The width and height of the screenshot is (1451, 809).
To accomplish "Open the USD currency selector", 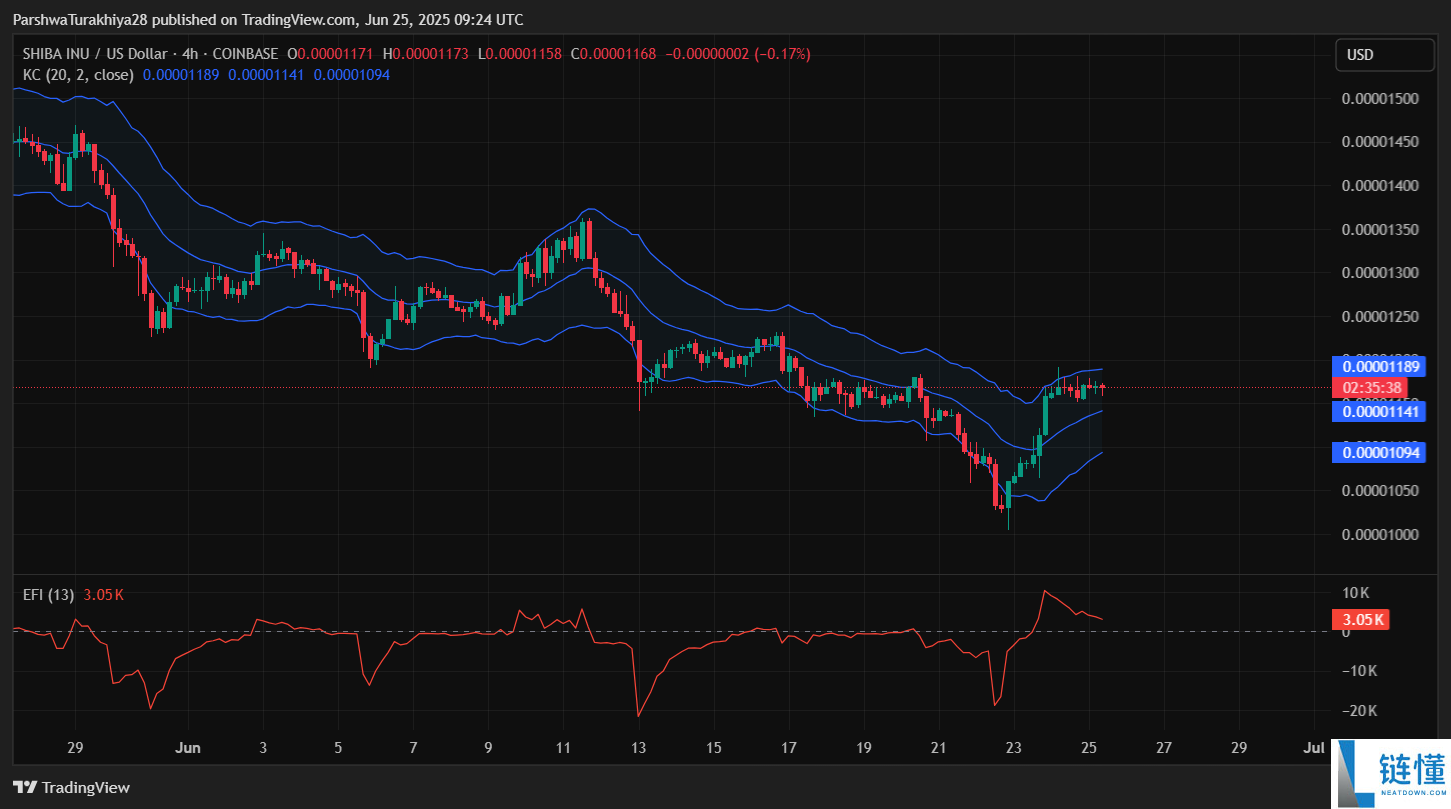I will 1384,54.
